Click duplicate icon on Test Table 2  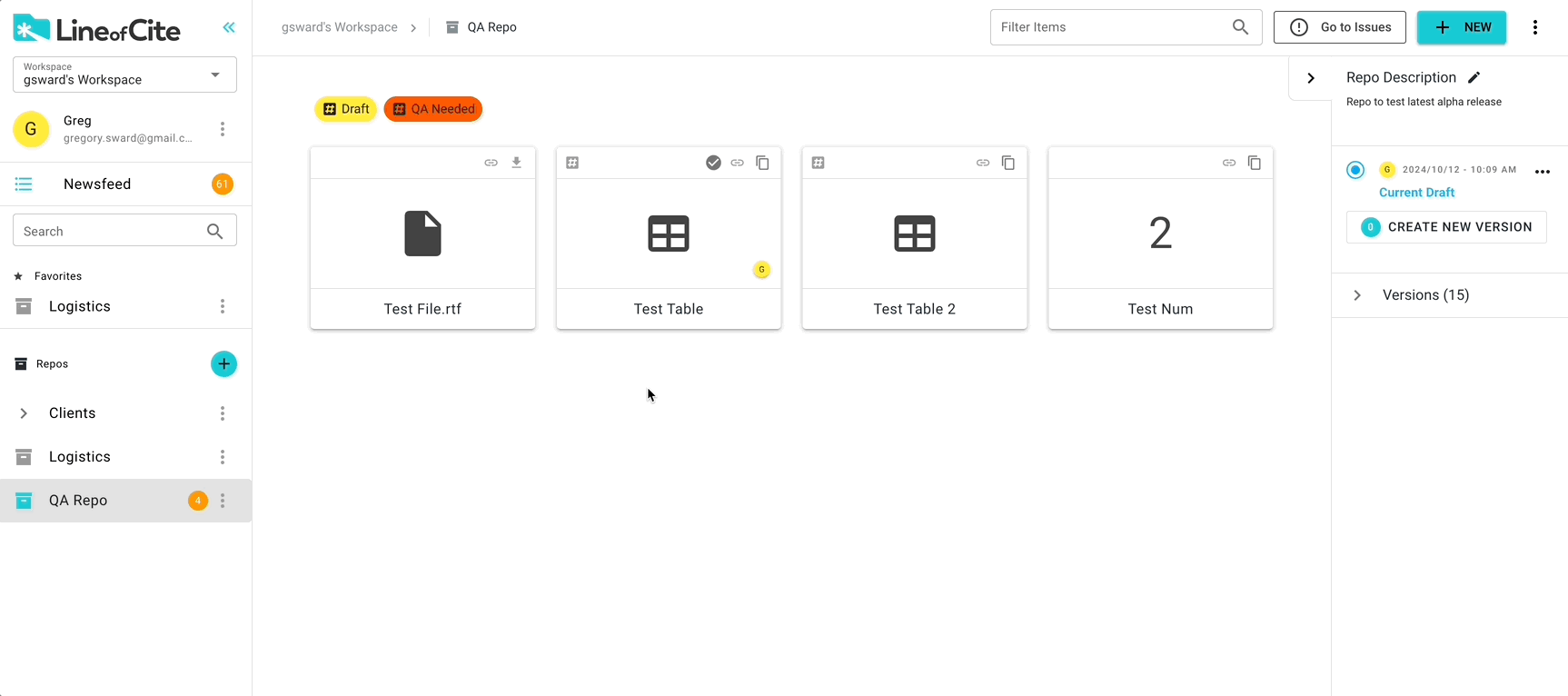[x=1008, y=163]
